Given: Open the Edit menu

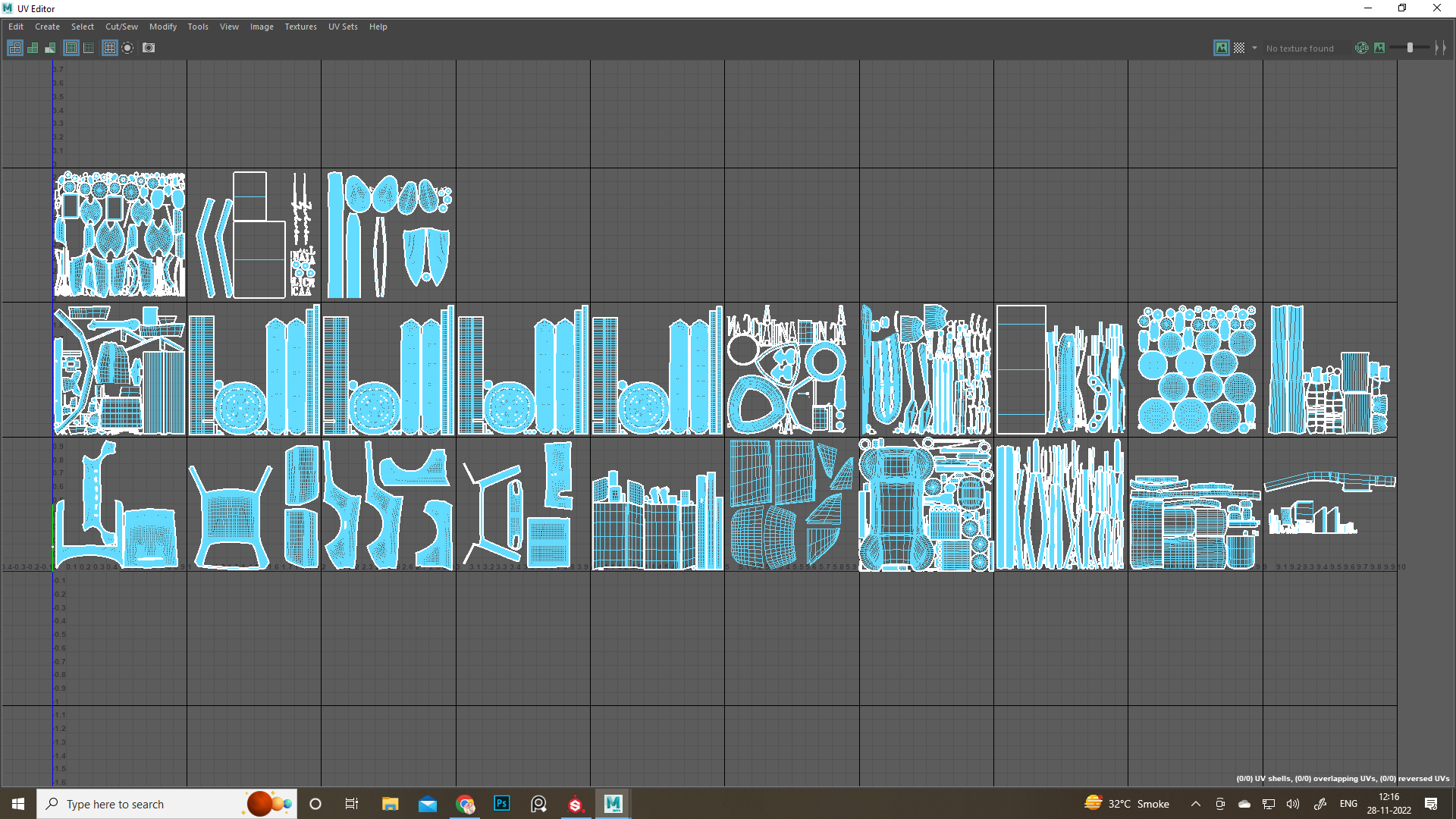Looking at the screenshot, I should point(16,27).
